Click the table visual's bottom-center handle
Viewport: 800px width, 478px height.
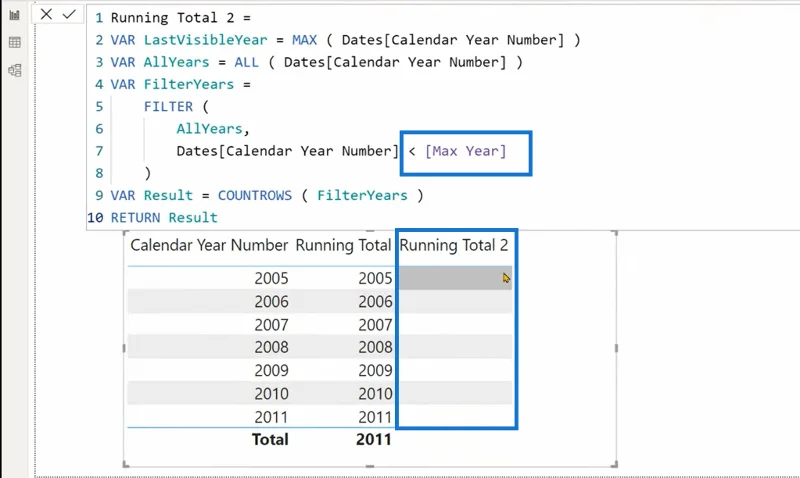[x=370, y=466]
